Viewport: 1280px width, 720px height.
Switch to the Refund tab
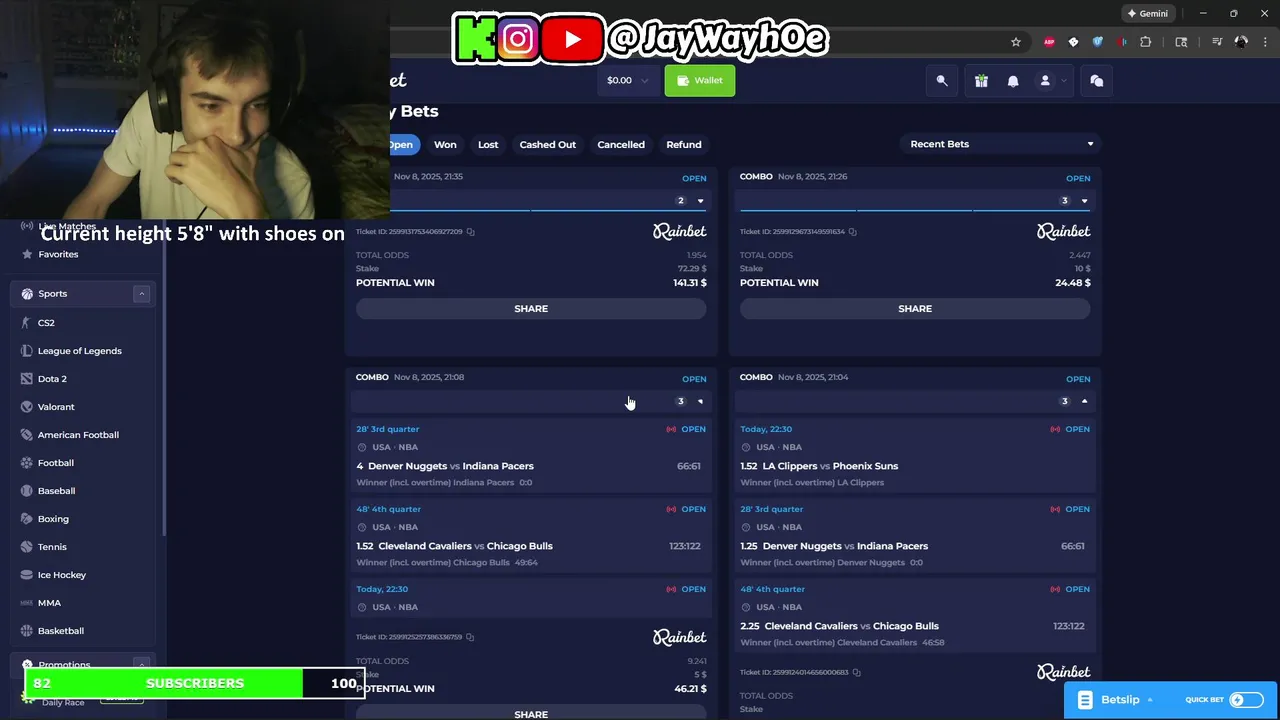coord(684,145)
